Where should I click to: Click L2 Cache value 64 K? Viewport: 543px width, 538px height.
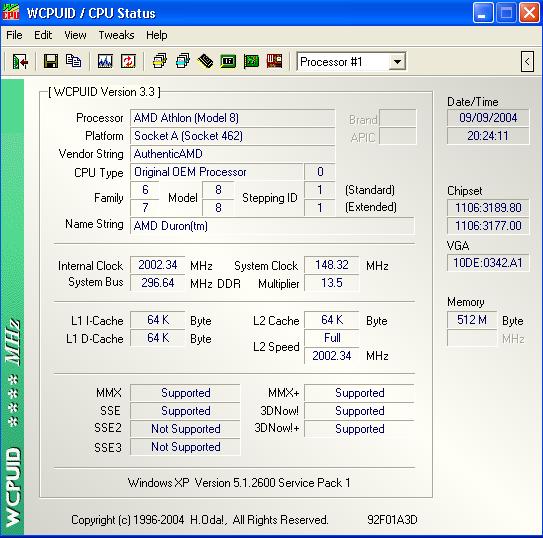pos(332,320)
